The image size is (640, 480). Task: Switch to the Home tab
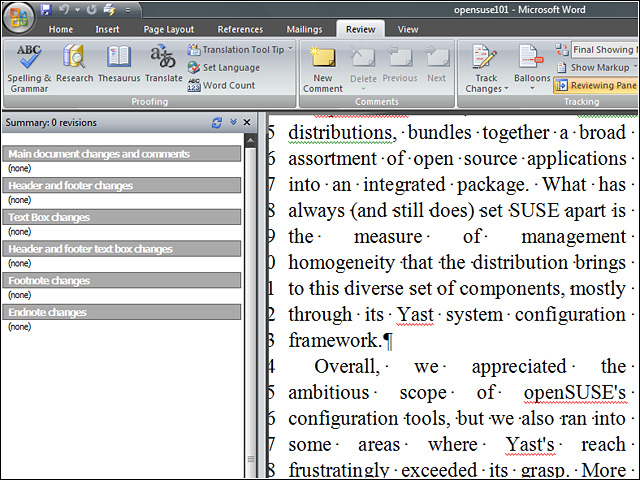[61, 29]
